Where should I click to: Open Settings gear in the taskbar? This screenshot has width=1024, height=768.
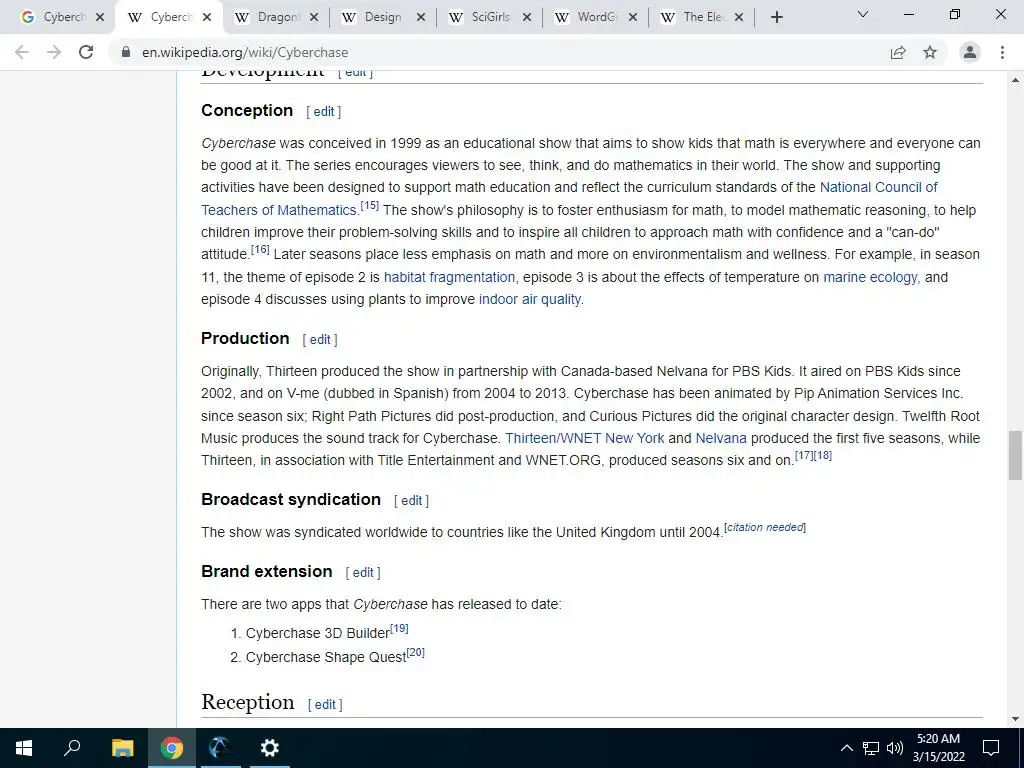coord(269,748)
